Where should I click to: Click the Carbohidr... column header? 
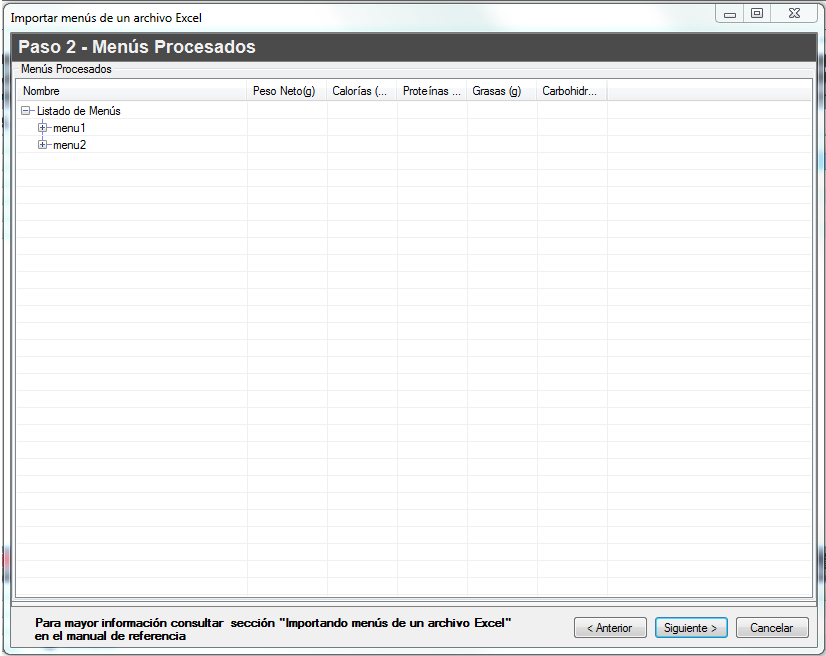coord(572,91)
